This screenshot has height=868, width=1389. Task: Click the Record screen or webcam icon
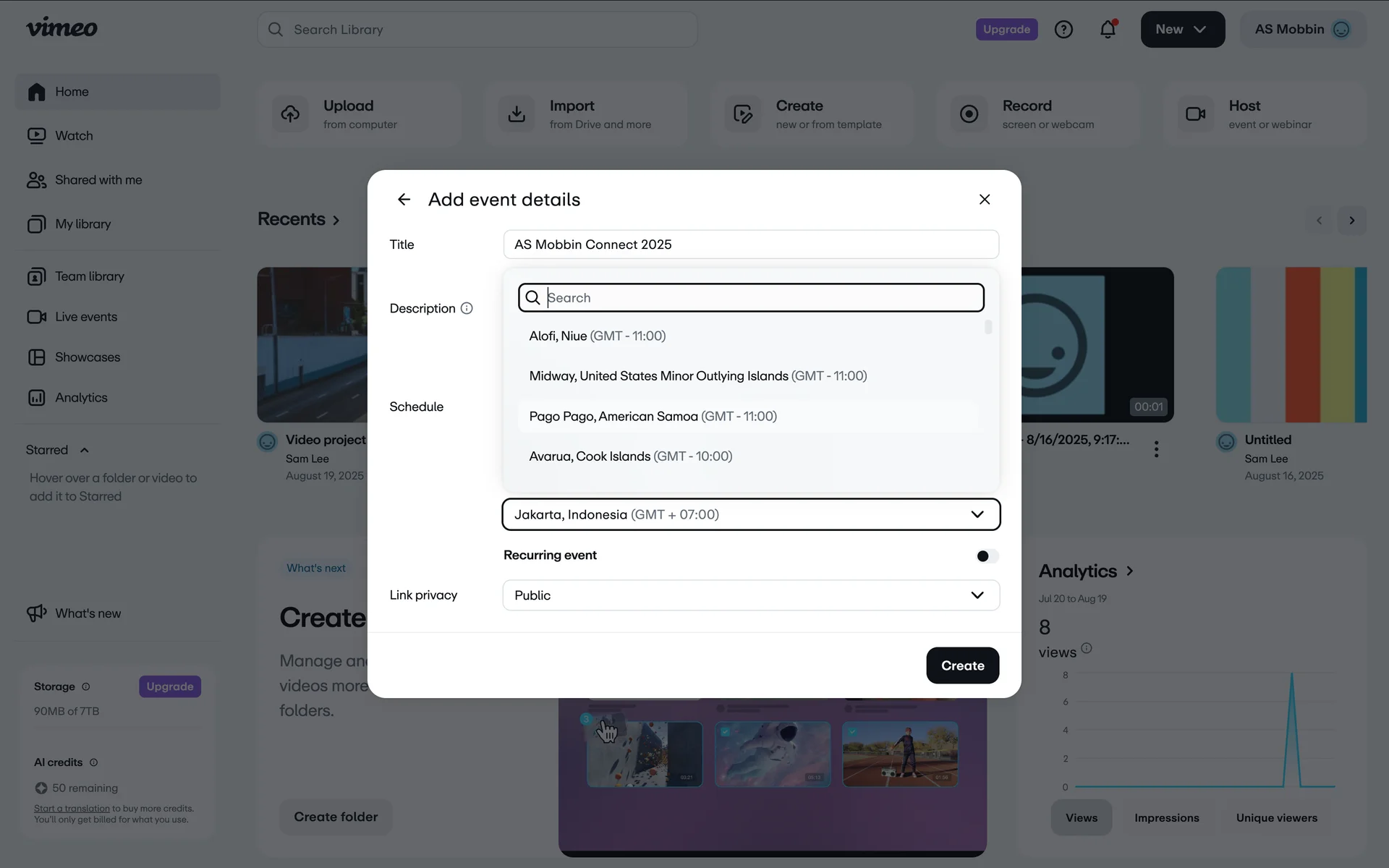pyautogui.click(x=969, y=114)
